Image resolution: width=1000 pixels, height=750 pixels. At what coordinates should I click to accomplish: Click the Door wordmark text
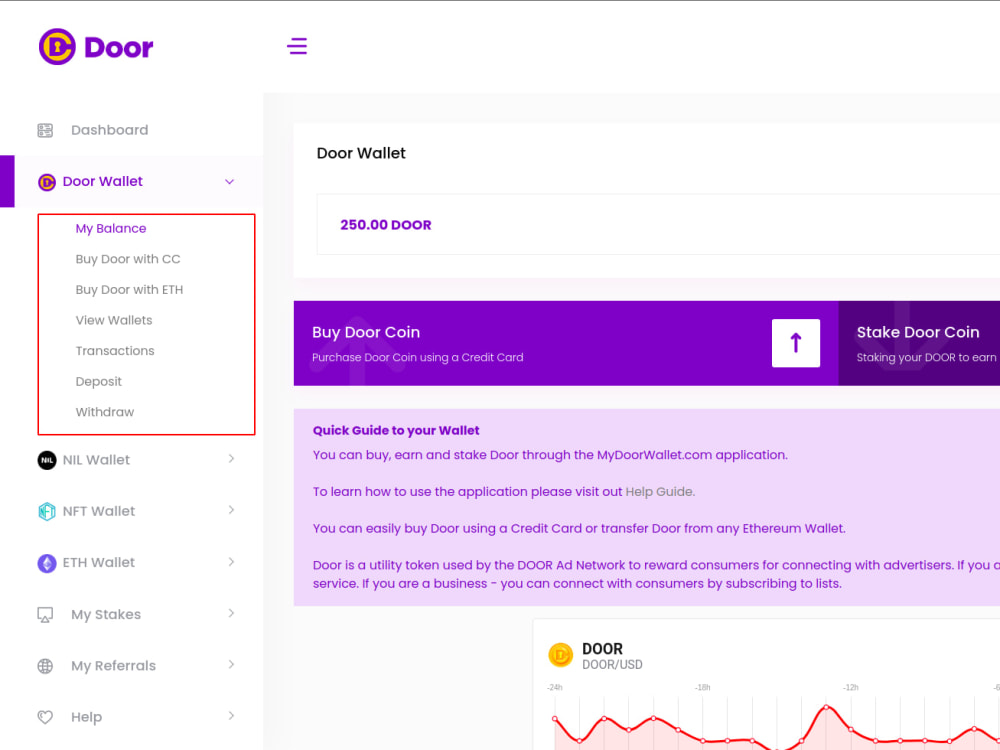119,47
